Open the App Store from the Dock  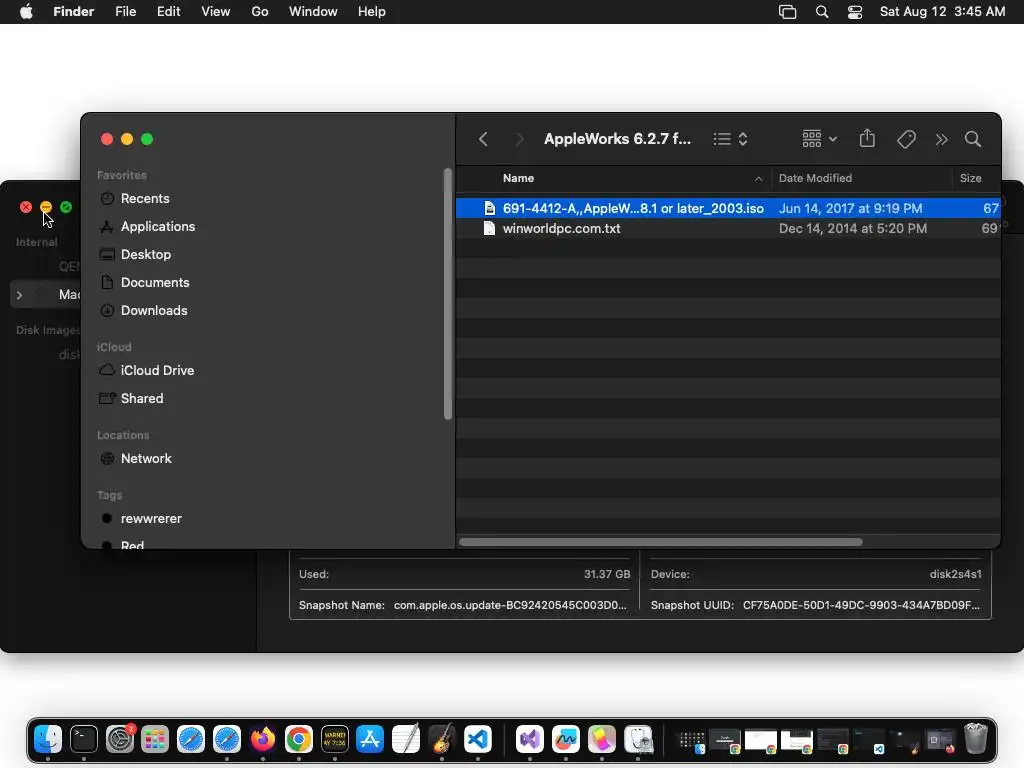(x=370, y=739)
